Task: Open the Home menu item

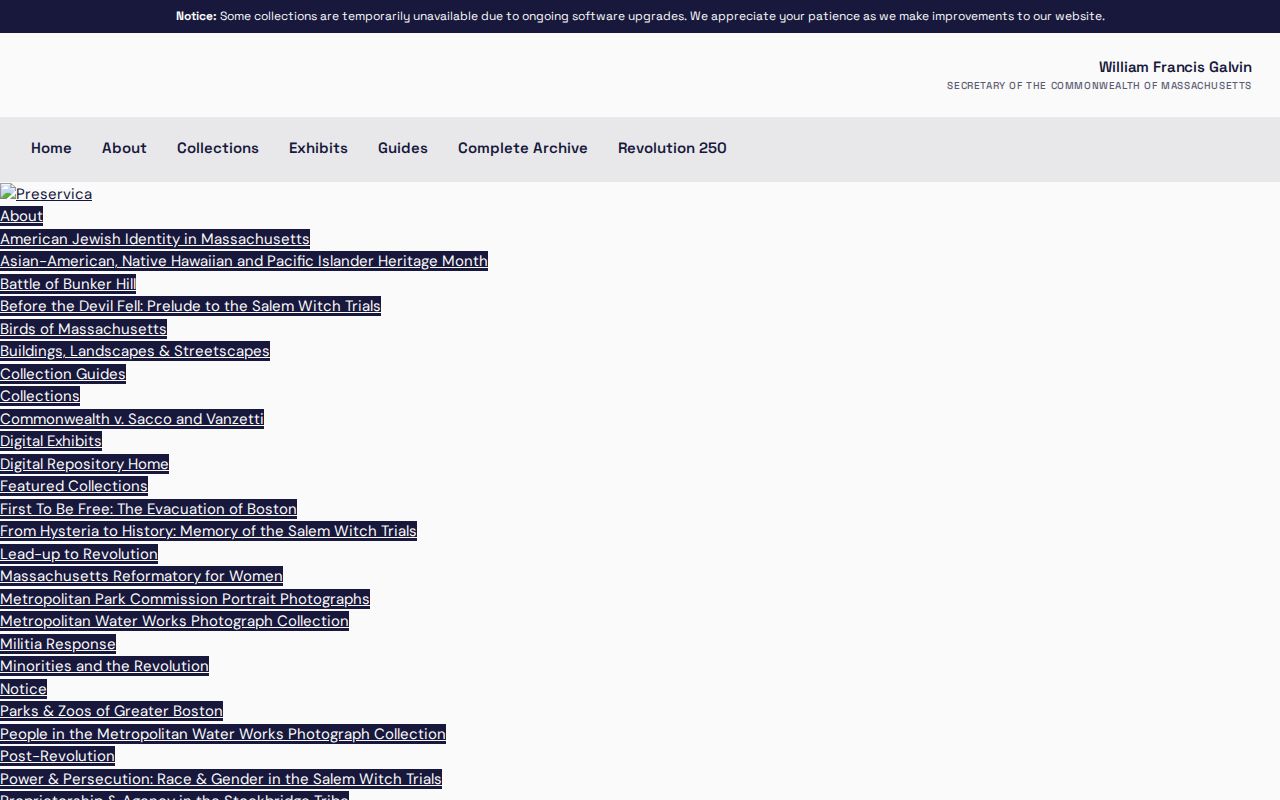Action: pos(51,148)
